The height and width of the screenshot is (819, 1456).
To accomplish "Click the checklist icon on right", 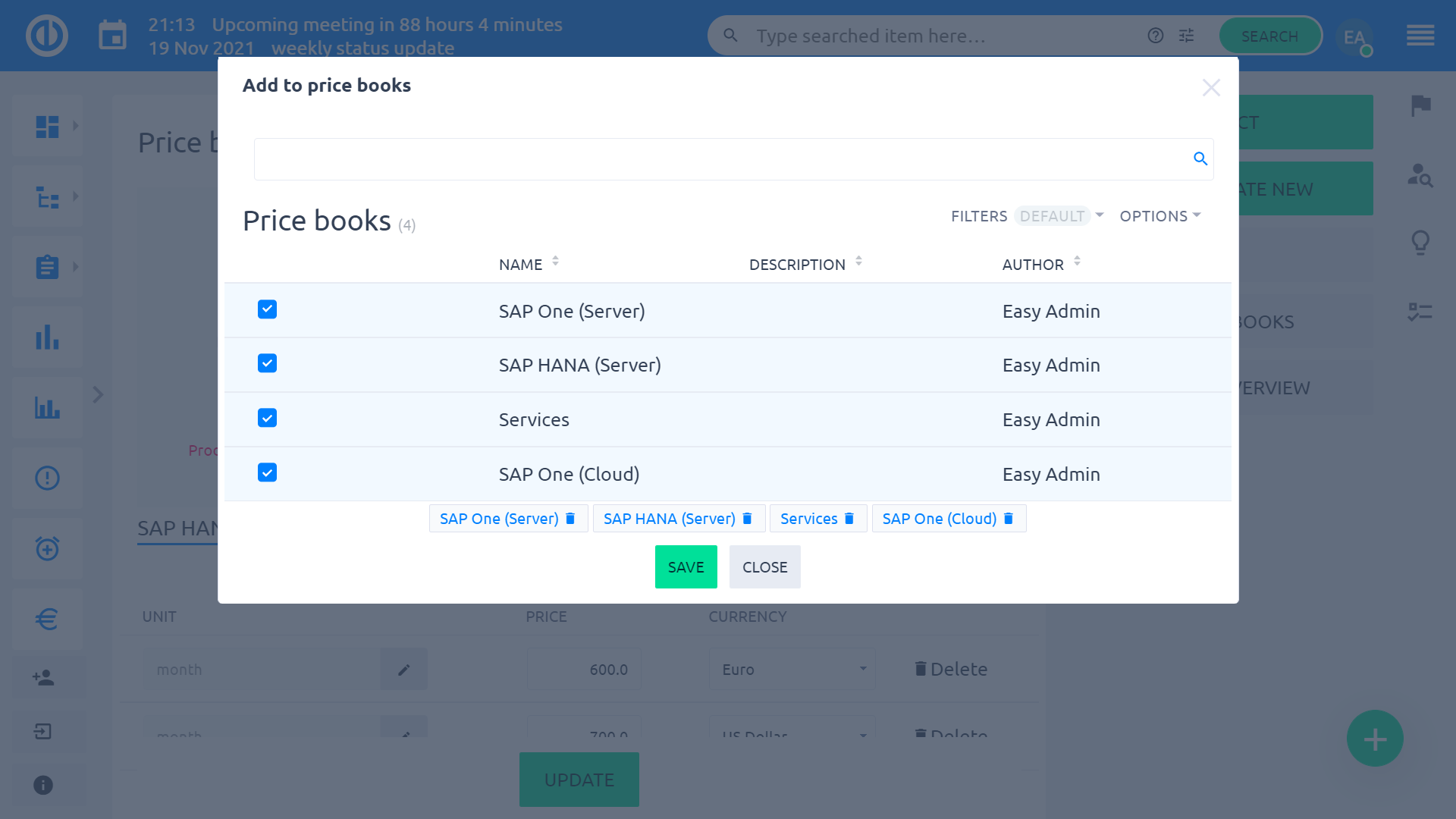I will 1420,312.
